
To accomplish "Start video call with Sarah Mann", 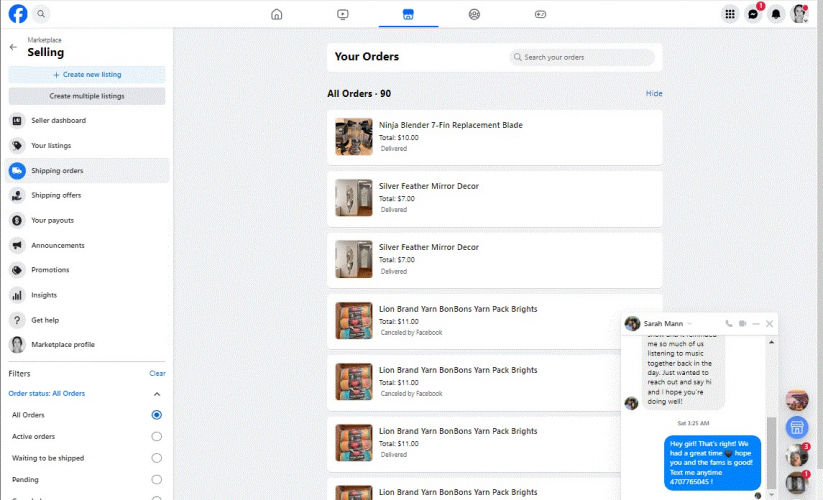I will [742, 324].
